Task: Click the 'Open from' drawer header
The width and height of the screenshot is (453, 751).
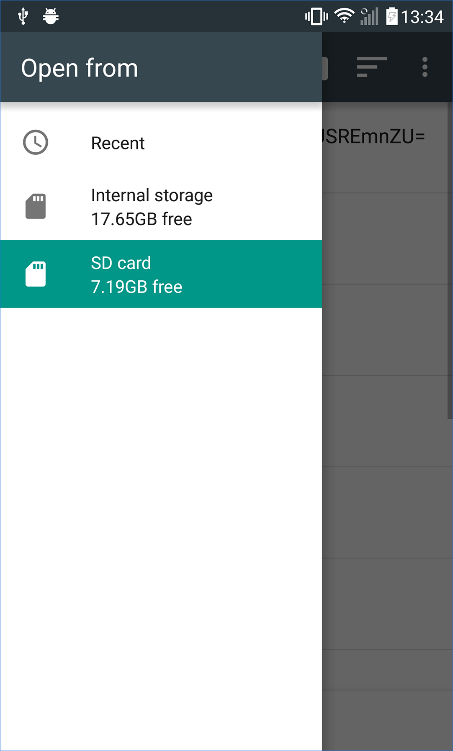Action: pyautogui.click(x=79, y=68)
